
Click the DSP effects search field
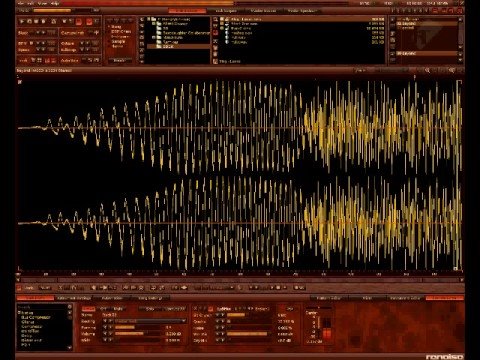coord(42,307)
